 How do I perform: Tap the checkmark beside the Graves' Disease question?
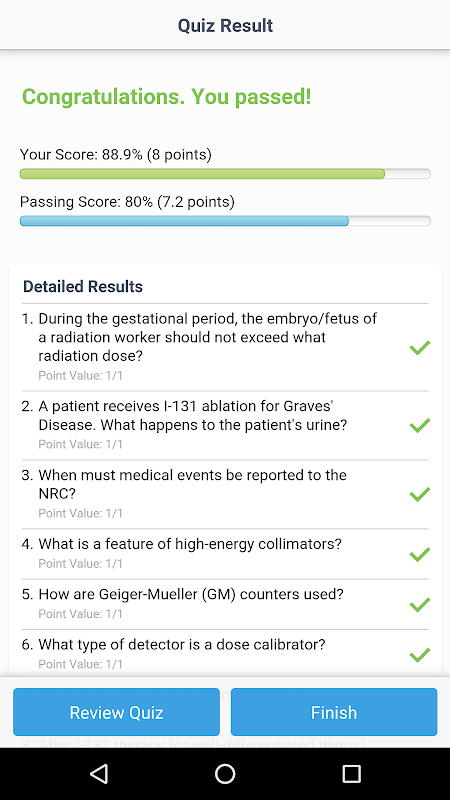click(420, 425)
